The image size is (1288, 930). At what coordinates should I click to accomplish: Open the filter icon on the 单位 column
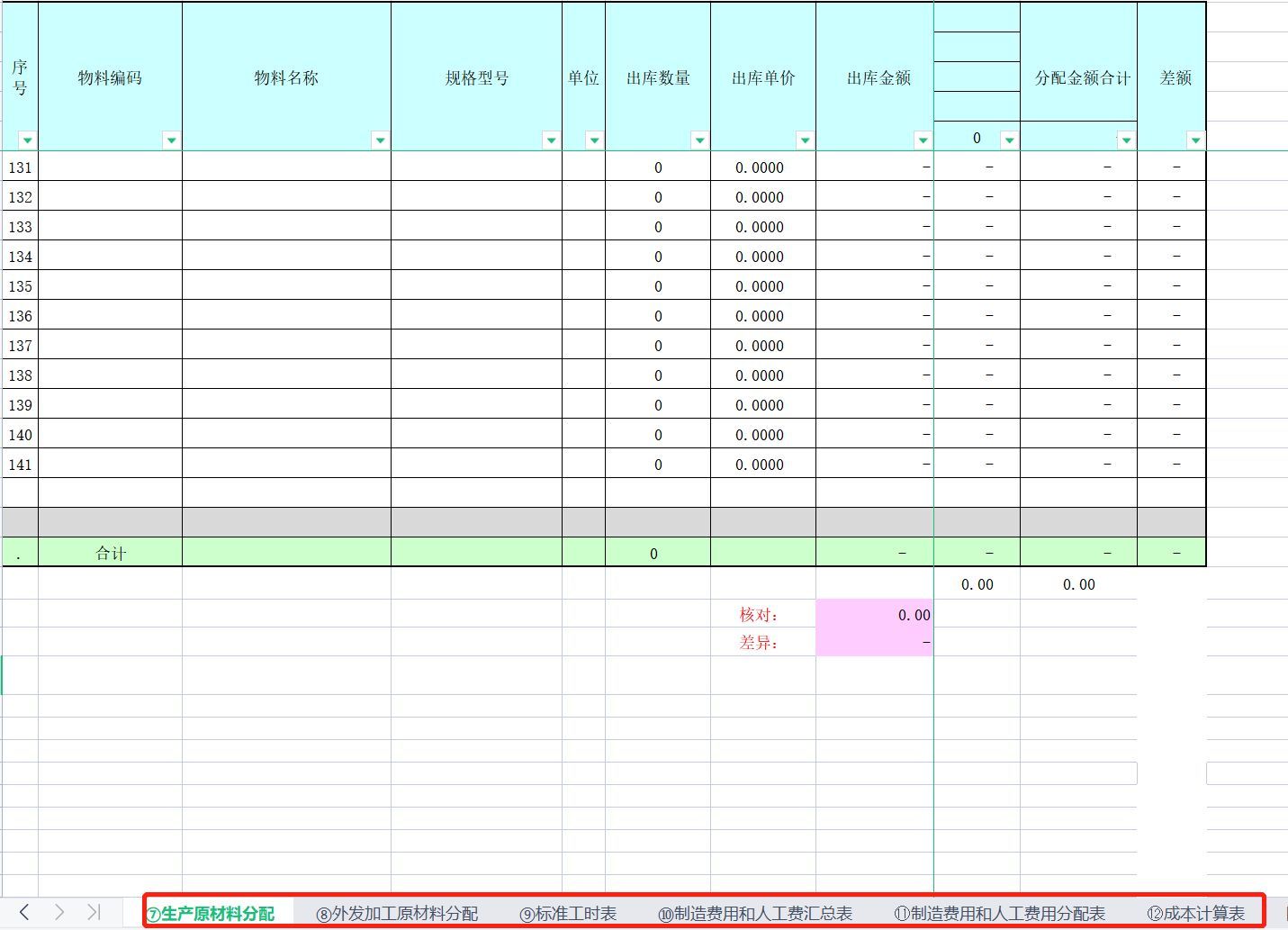click(x=594, y=140)
